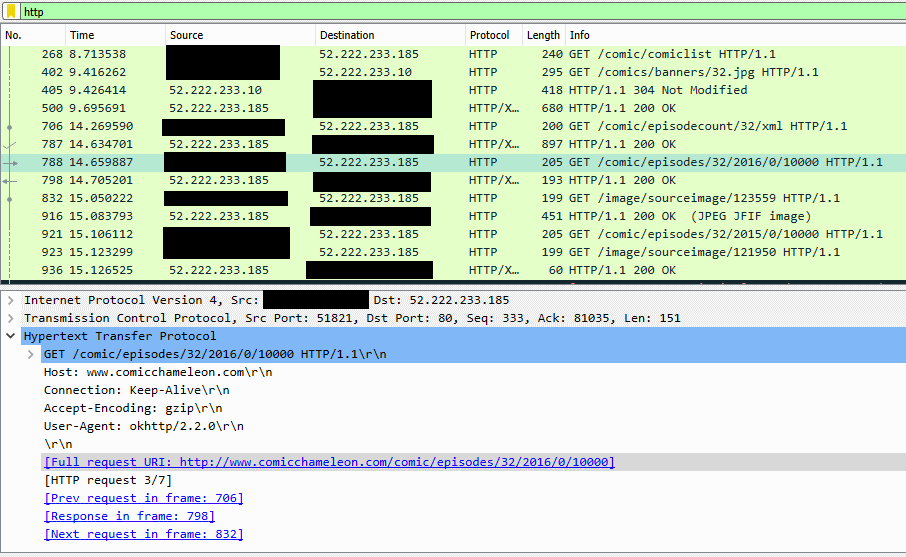Sort packets by Source column header
The width and height of the screenshot is (906, 557).
240,35
